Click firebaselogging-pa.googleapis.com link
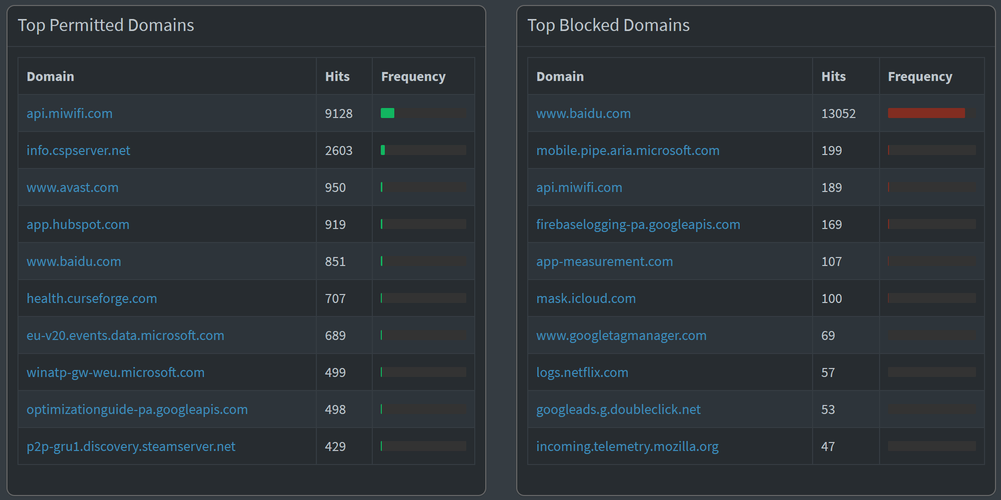Screen dimensions: 1001x500 [x=638, y=225]
